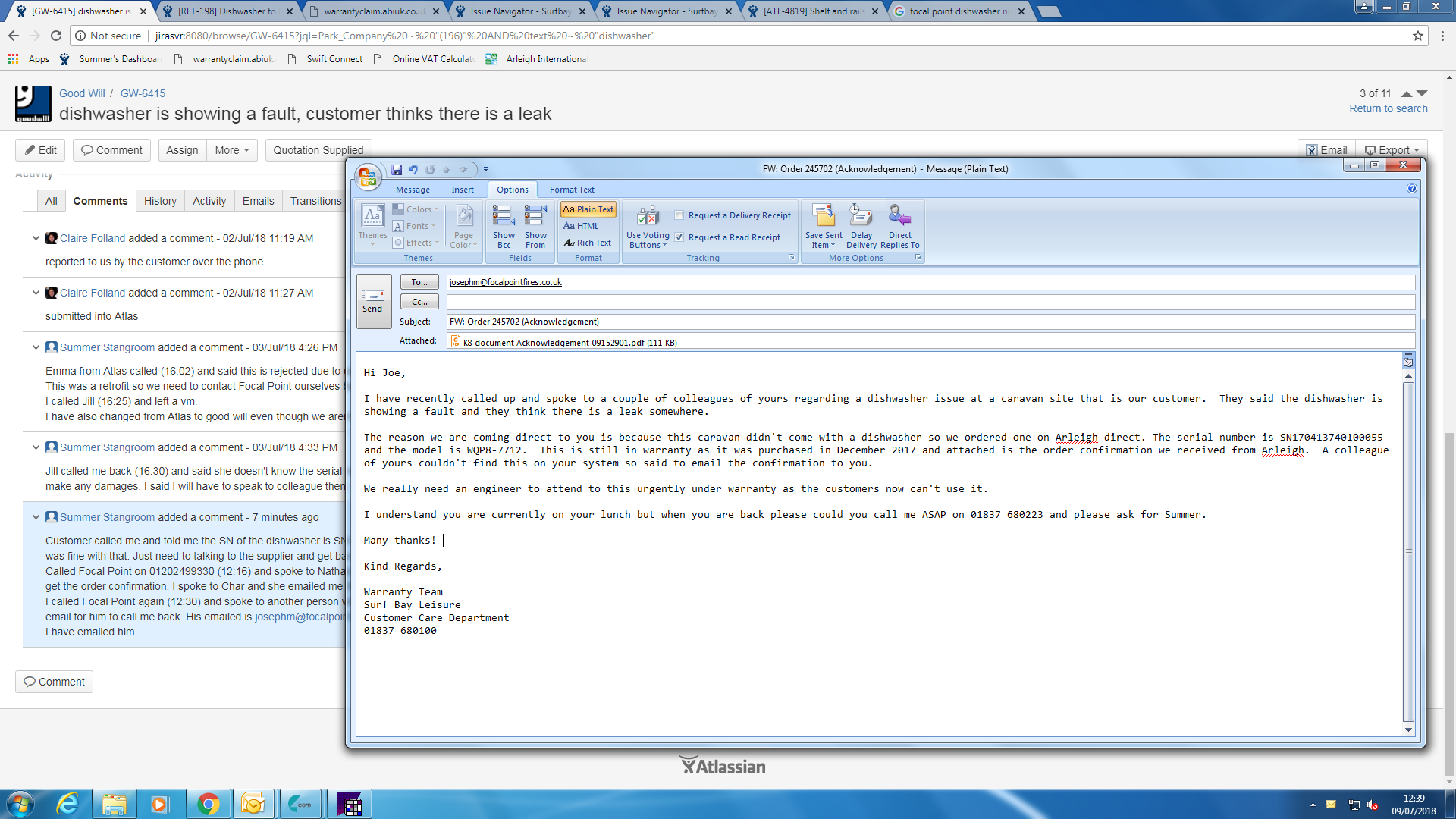The image size is (1456, 819).
Task: Click the Save quick access icon
Action: pyautogui.click(x=397, y=170)
